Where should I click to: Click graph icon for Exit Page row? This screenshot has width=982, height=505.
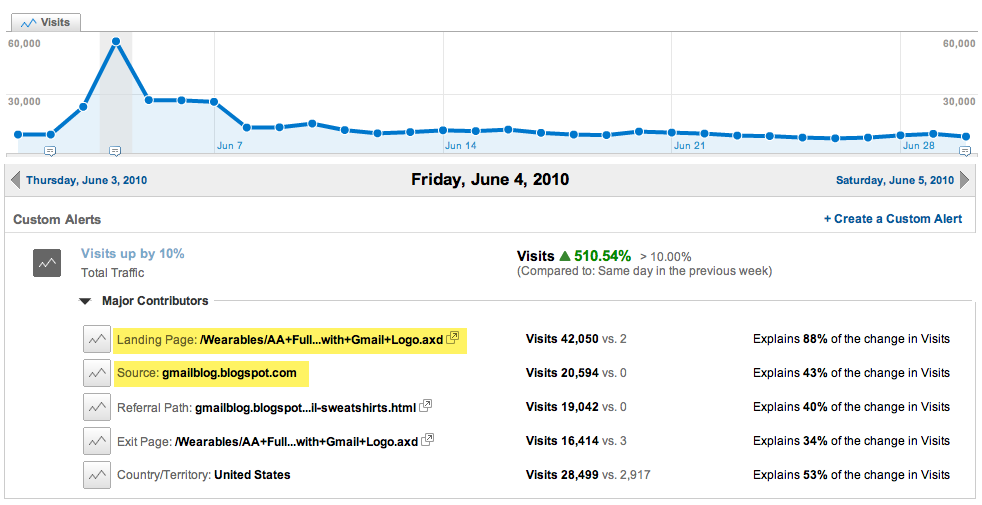[97, 441]
